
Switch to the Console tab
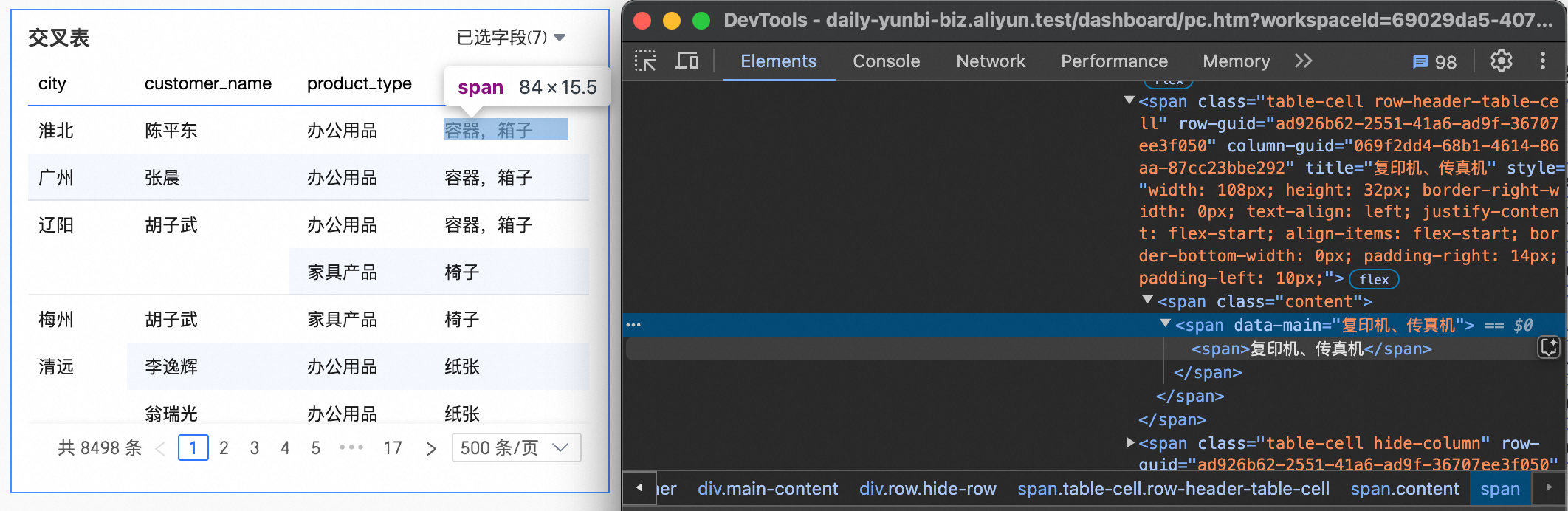click(886, 61)
